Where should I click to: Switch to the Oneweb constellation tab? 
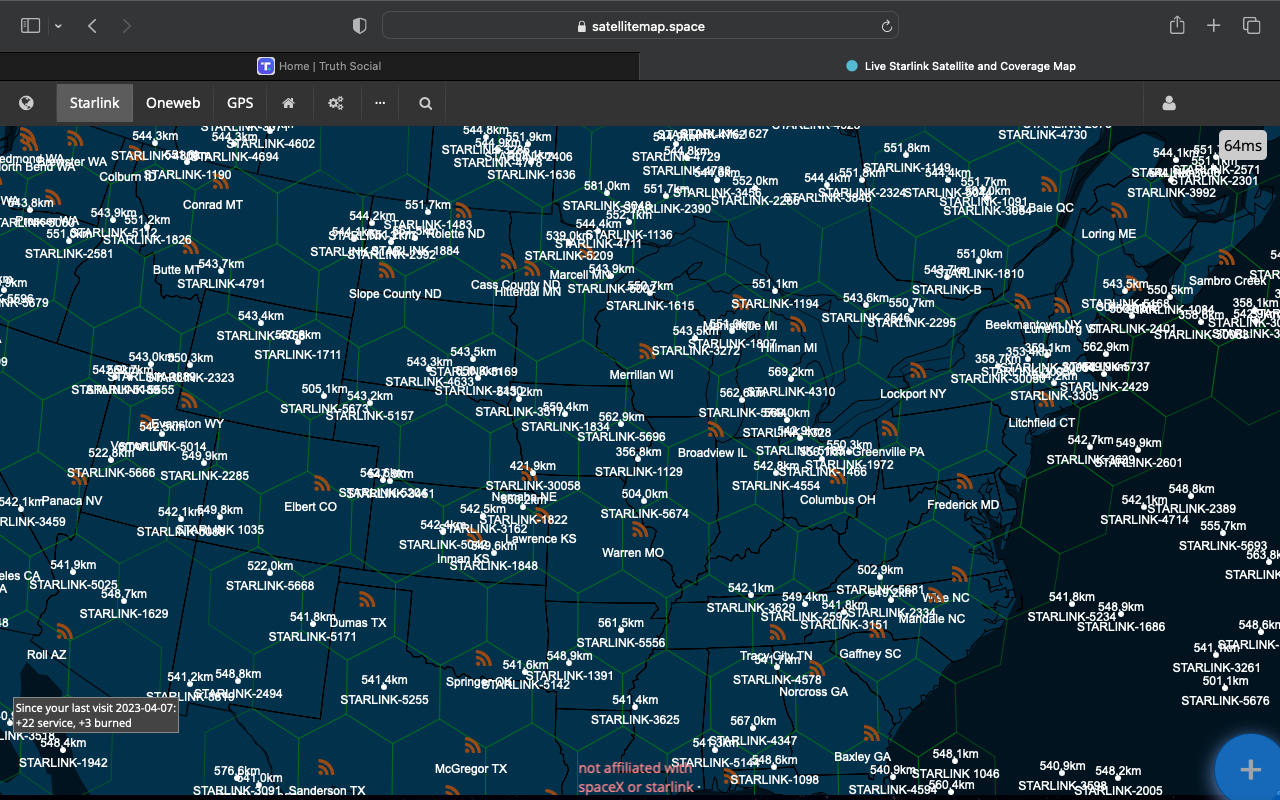(173, 103)
